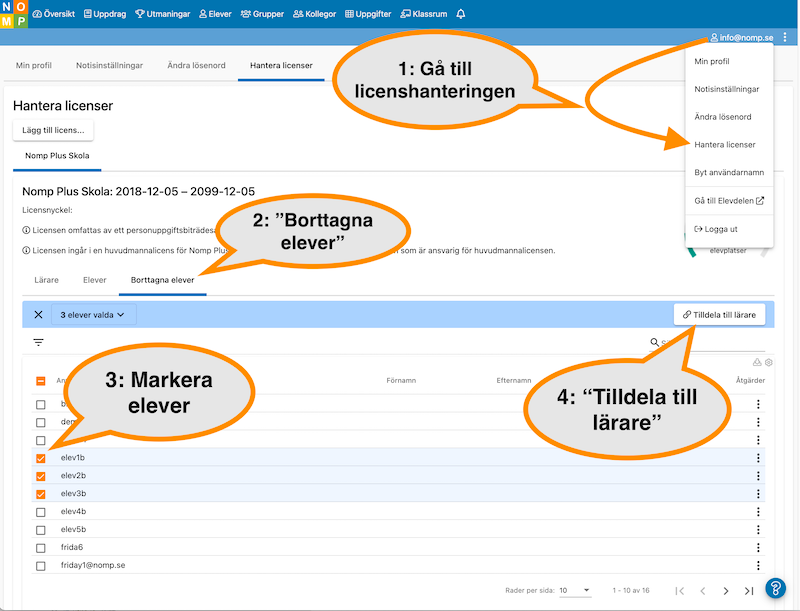Open the Elever section
This screenshot has height=611, width=800.
[215, 14]
